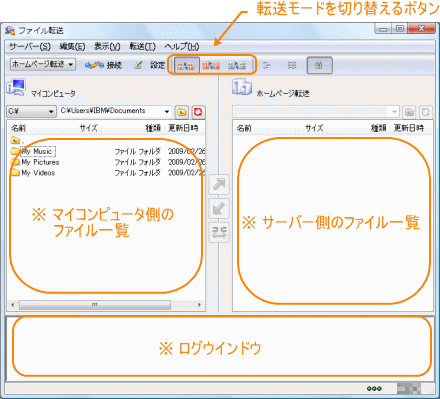Sort server list by サイズ column

[314, 128]
